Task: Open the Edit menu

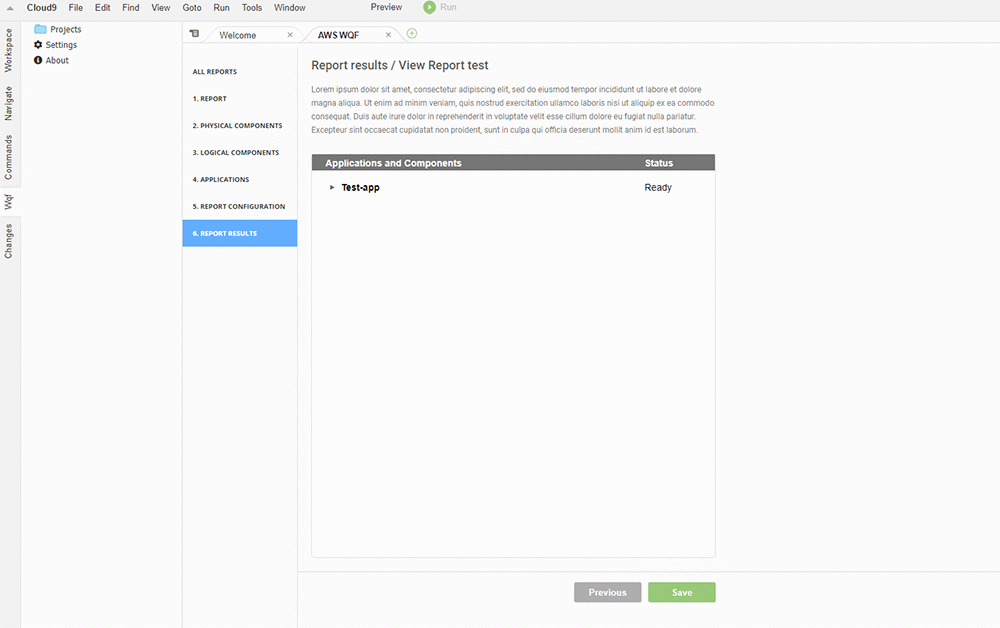Action: point(103,8)
